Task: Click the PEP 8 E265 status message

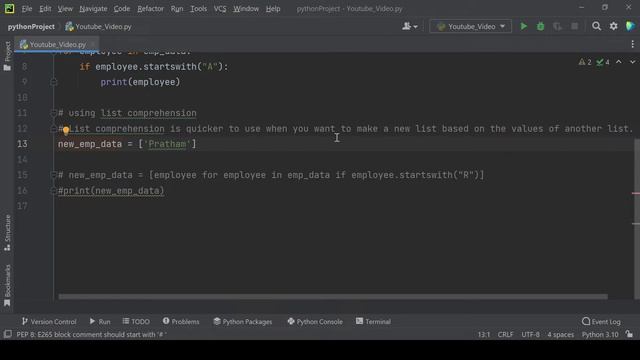Action: point(91,334)
